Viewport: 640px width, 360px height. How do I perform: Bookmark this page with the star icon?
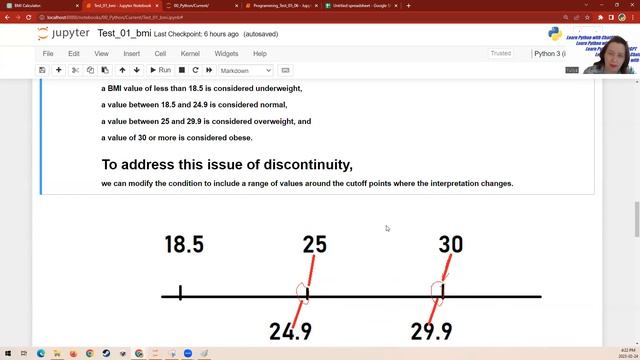[587, 18]
